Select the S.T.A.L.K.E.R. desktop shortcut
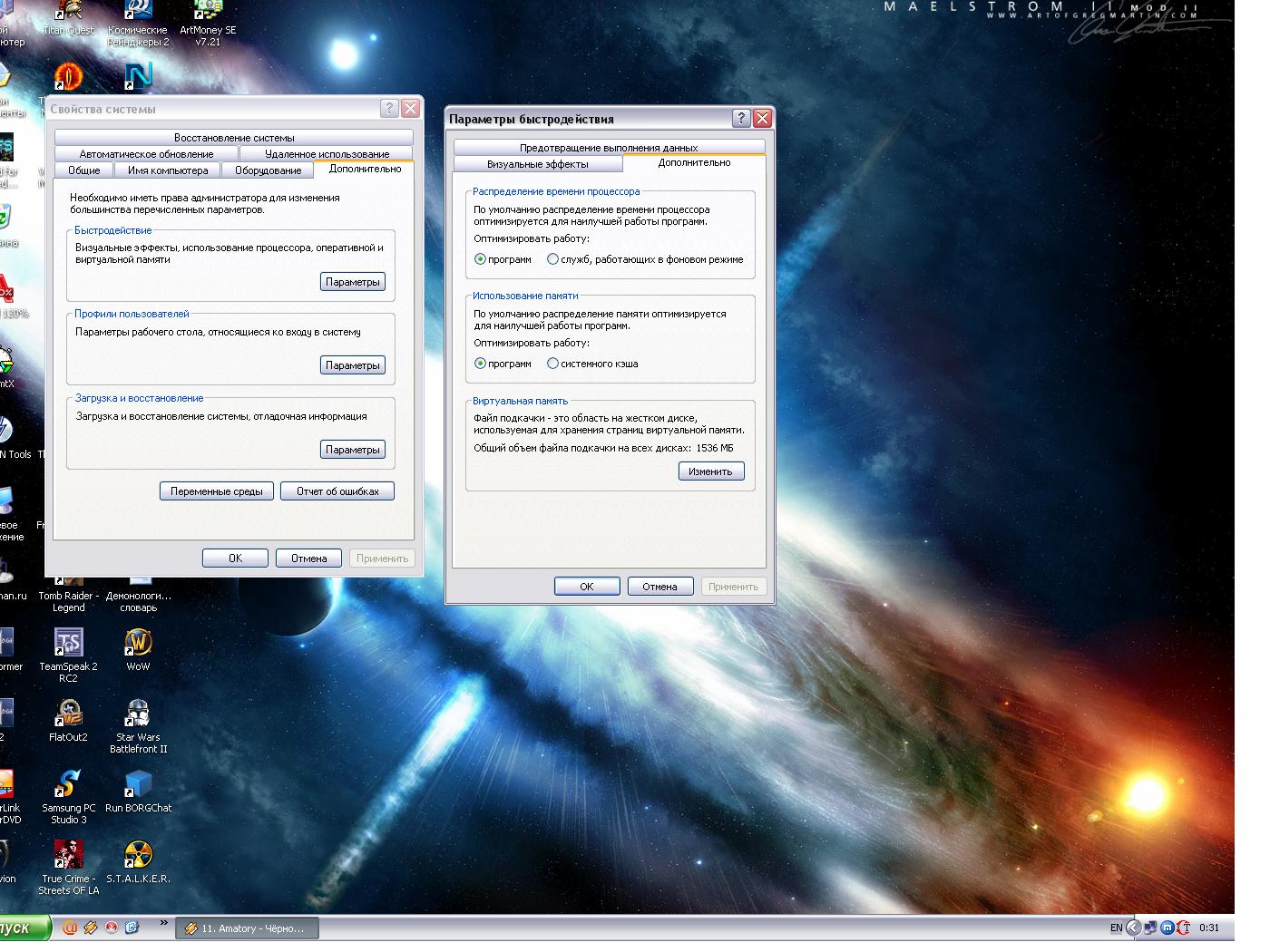The image size is (1270, 952). (138, 861)
